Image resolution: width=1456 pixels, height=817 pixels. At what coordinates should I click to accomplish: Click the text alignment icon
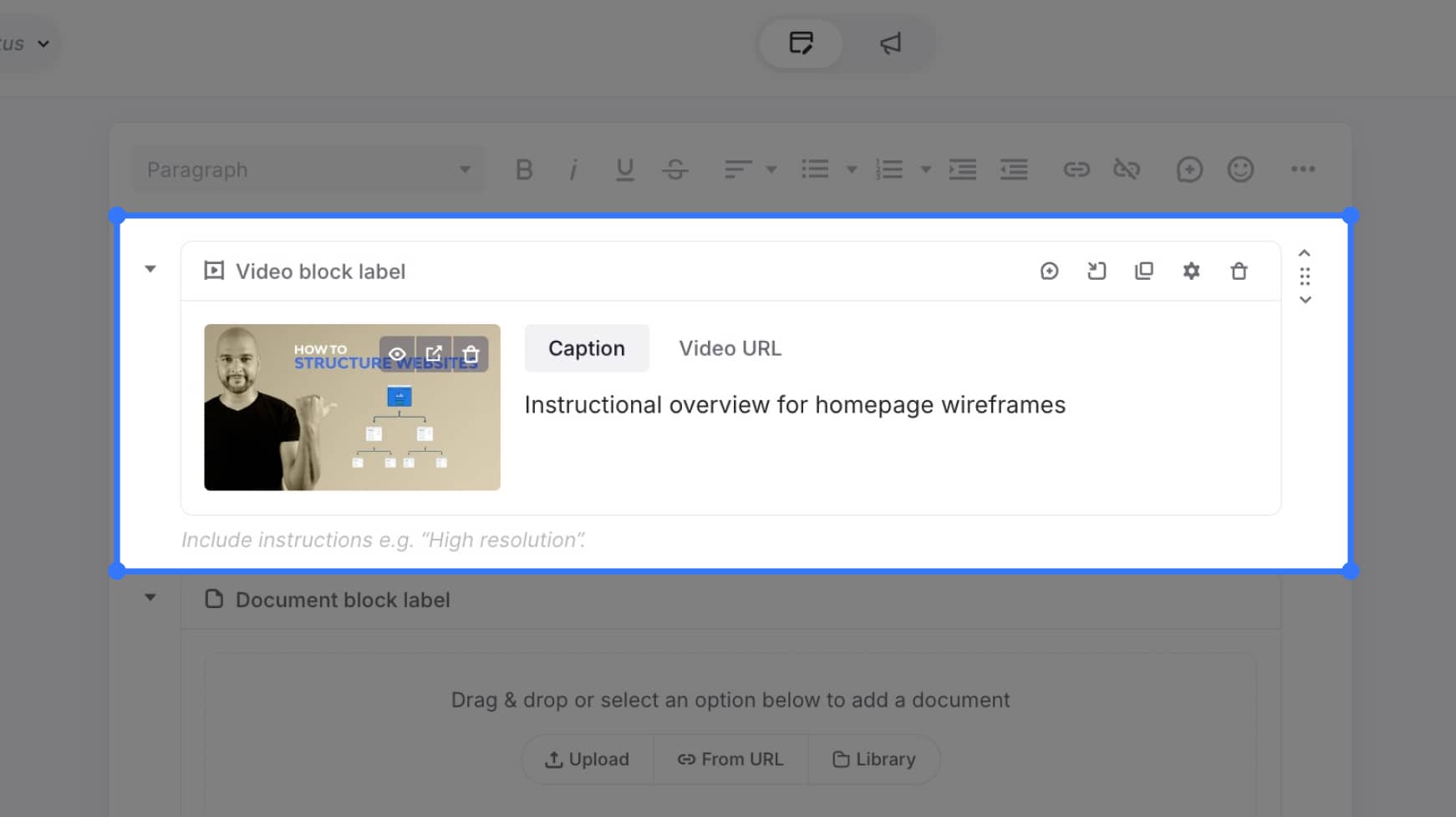[738, 170]
